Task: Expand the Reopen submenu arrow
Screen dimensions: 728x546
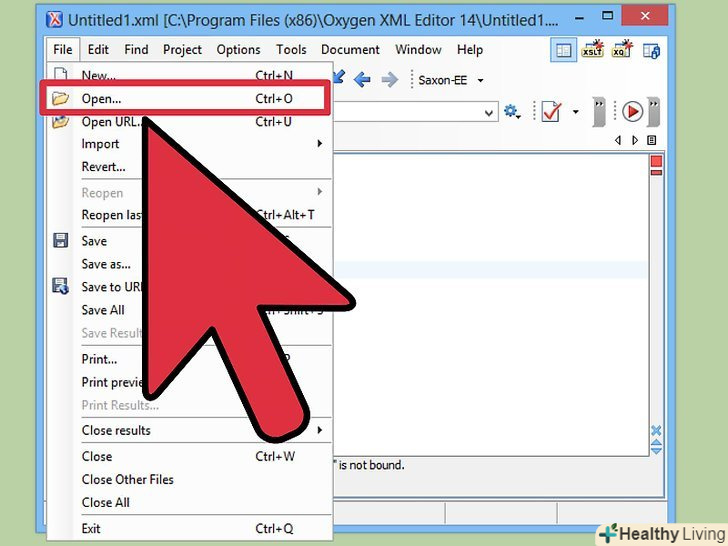Action: 319,192
